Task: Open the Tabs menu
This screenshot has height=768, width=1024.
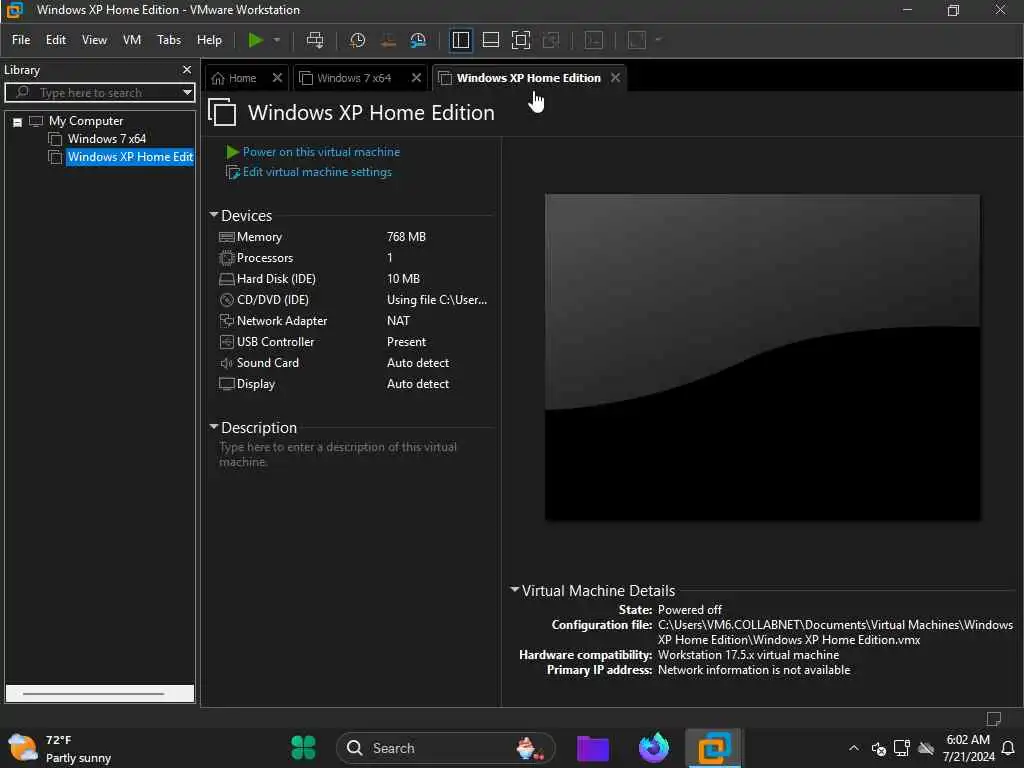Action: tap(168, 40)
